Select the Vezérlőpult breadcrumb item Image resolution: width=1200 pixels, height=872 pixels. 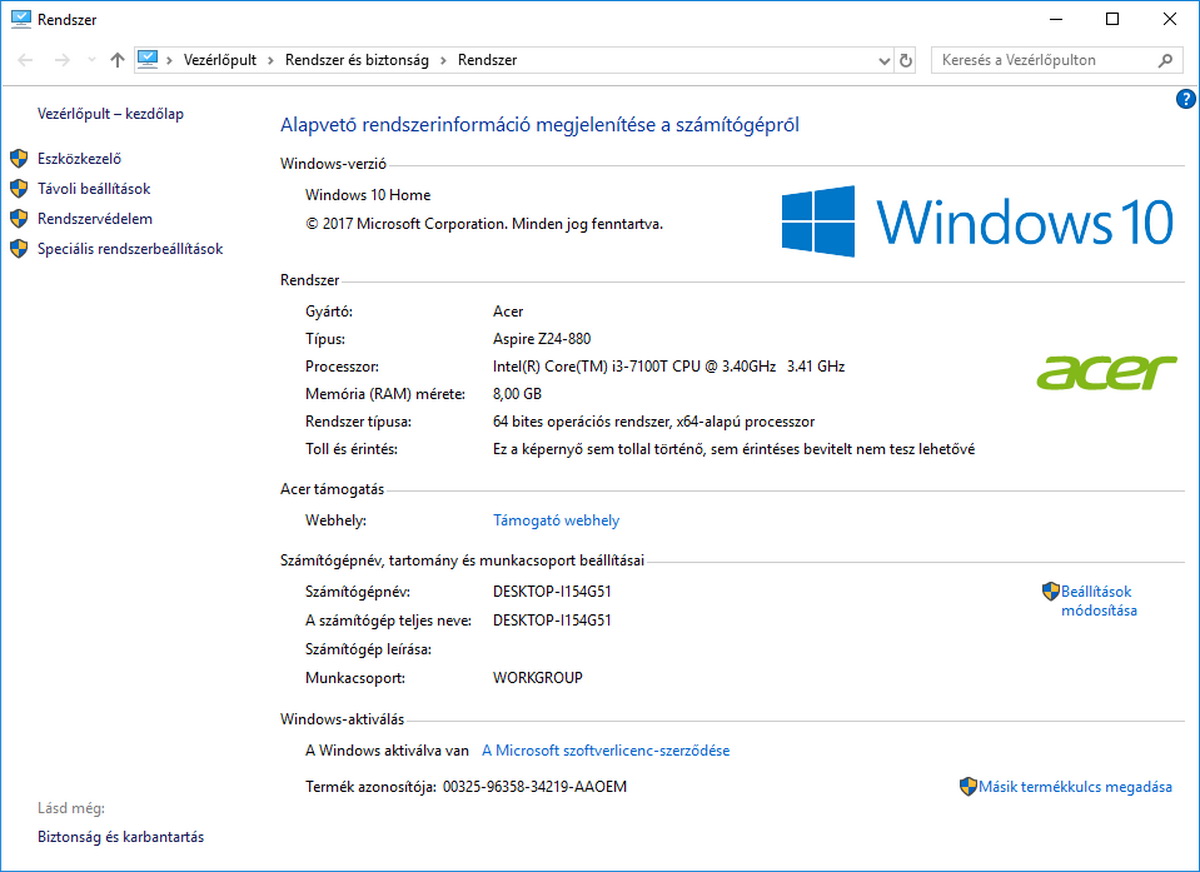click(x=220, y=60)
